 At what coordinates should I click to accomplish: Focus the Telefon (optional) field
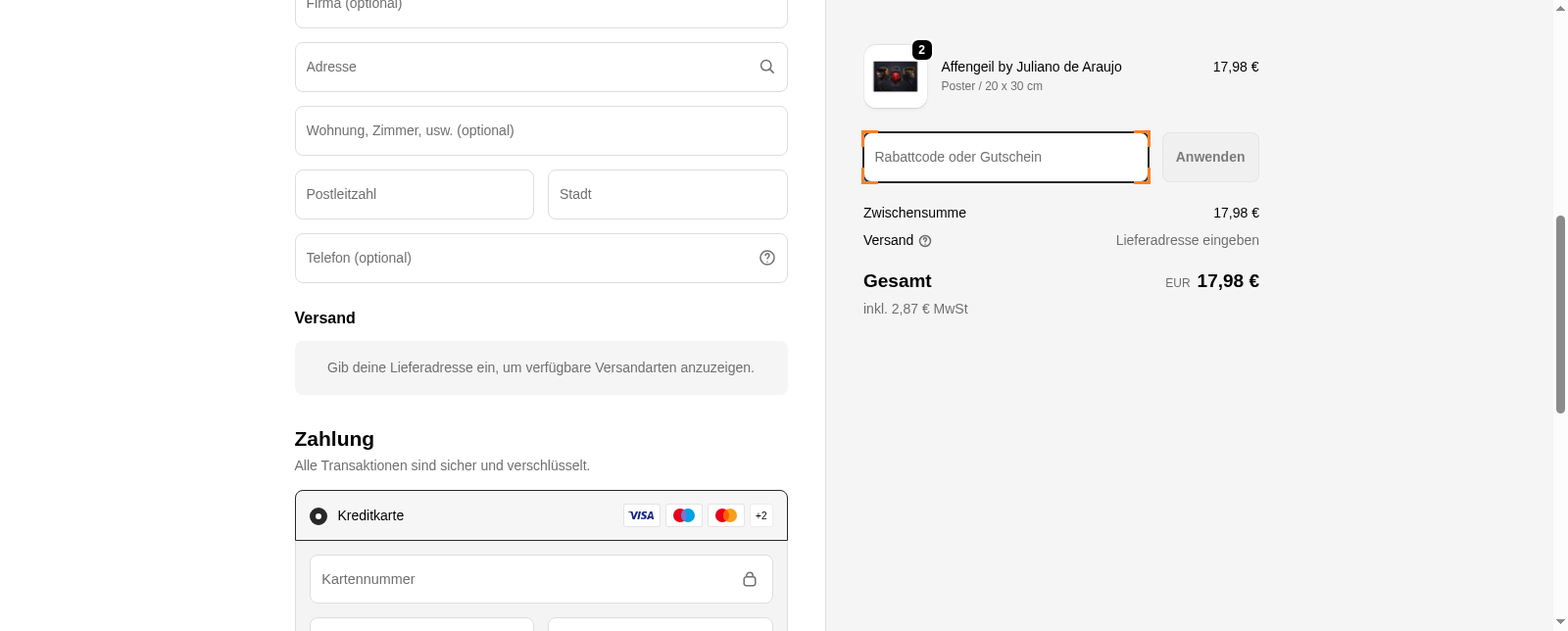point(541,258)
